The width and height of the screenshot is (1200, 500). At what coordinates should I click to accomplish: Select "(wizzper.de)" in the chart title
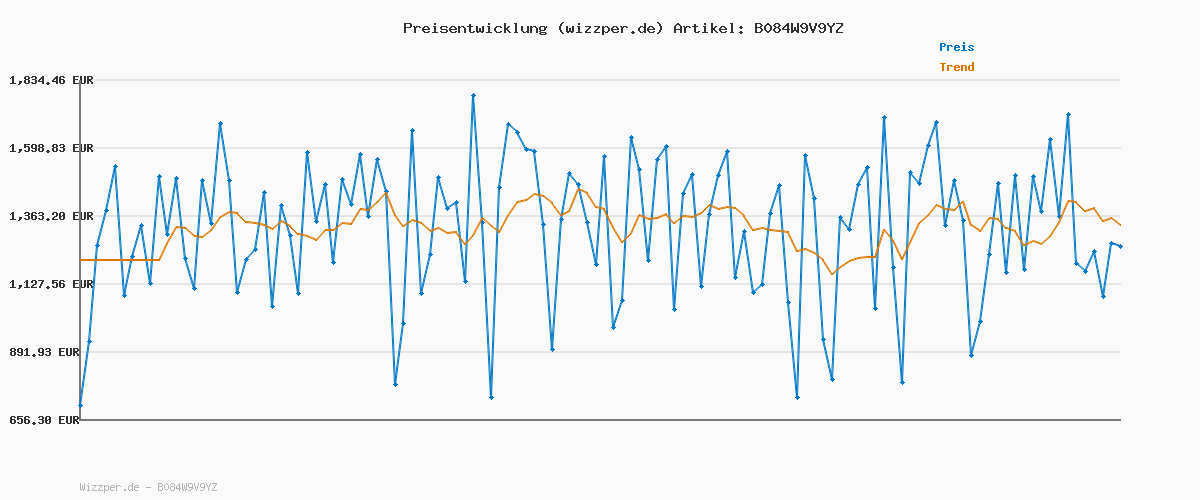click(609, 28)
